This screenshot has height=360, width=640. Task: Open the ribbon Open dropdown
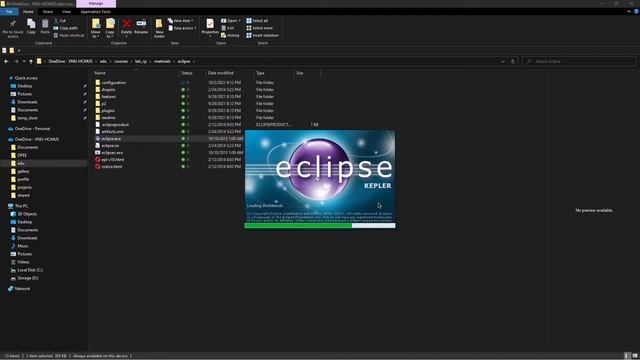click(231, 20)
